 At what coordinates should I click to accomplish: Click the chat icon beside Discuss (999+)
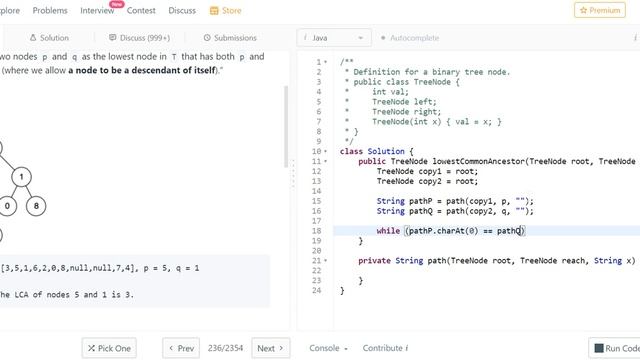pos(112,38)
